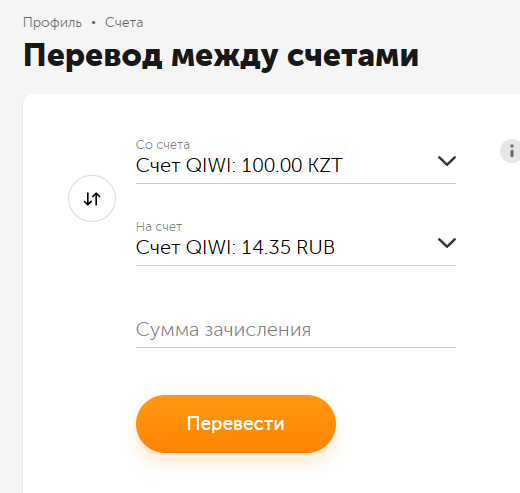Select the На счет label

coord(159,227)
